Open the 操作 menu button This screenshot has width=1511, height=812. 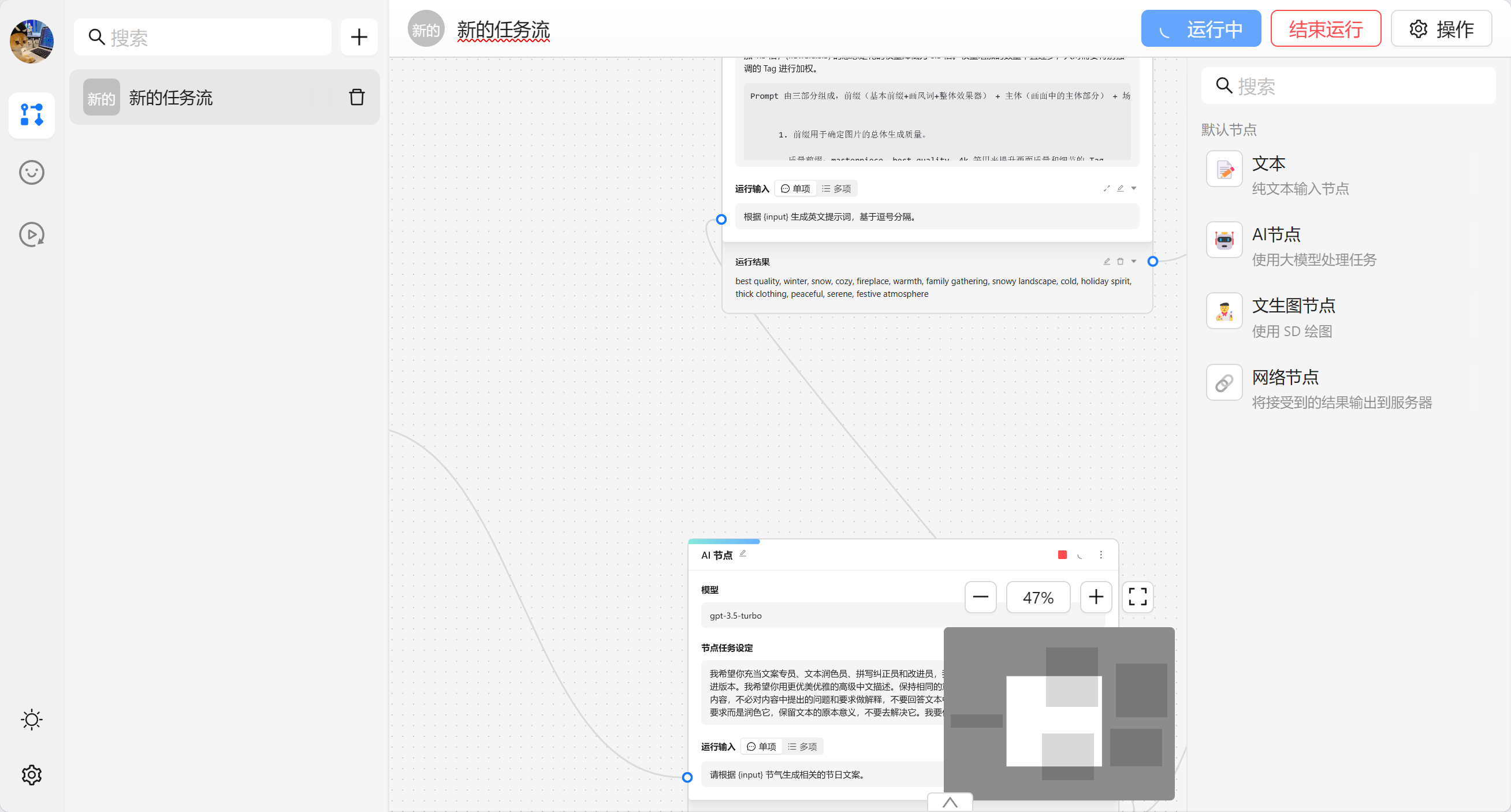1441,29
